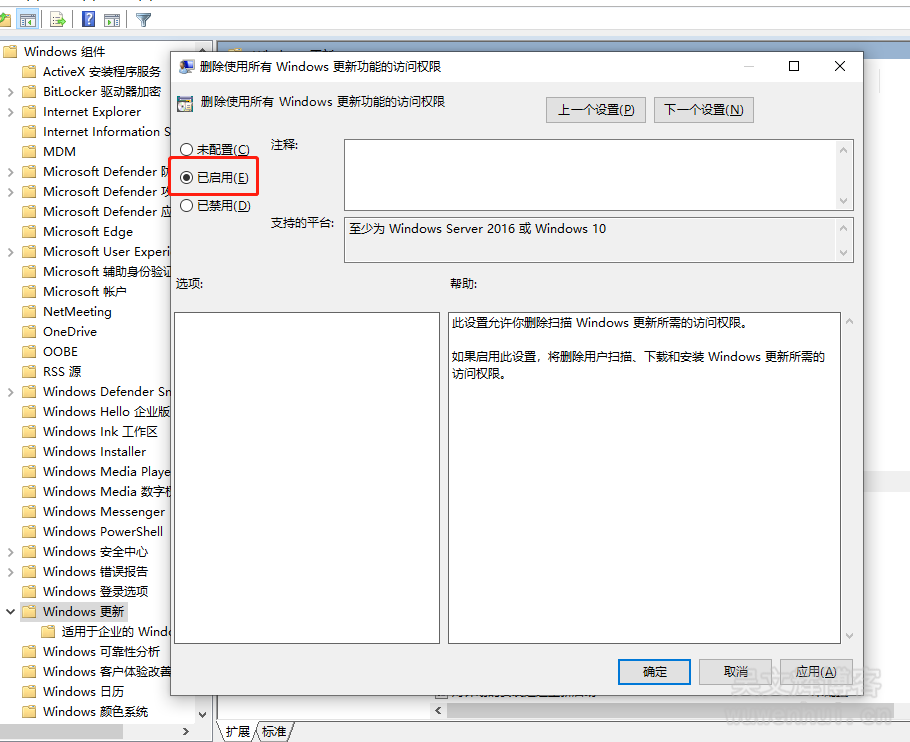Select the 已启用(E) radio button
The image size is (910, 742).
pyautogui.click(x=186, y=178)
